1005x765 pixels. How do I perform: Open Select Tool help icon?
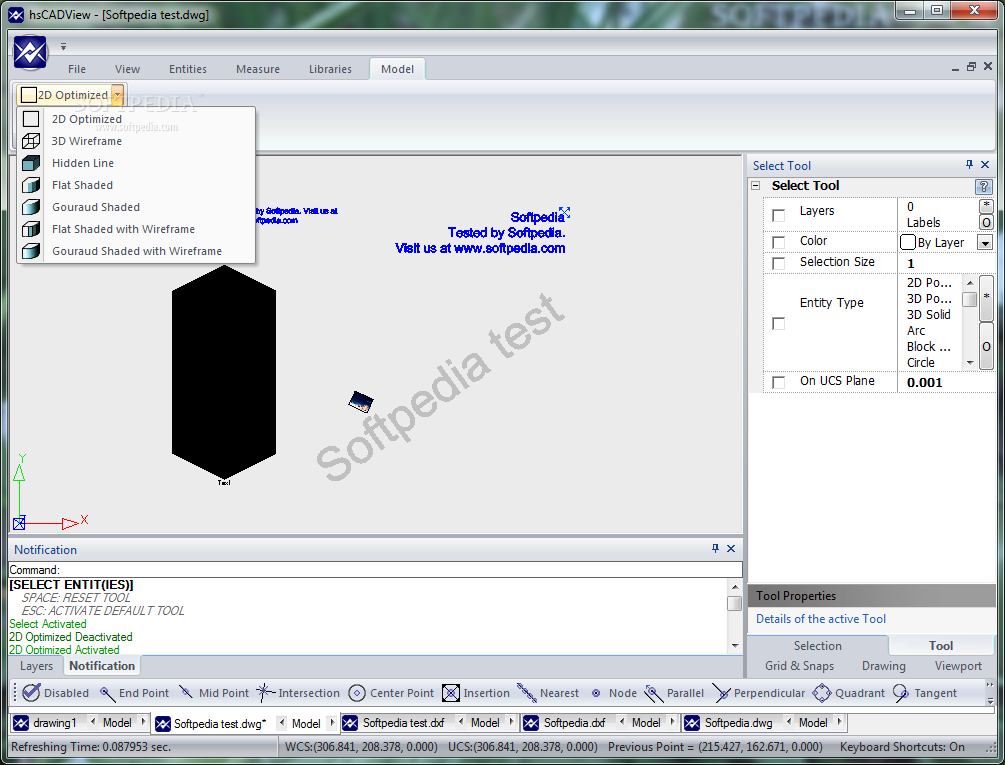click(x=983, y=186)
